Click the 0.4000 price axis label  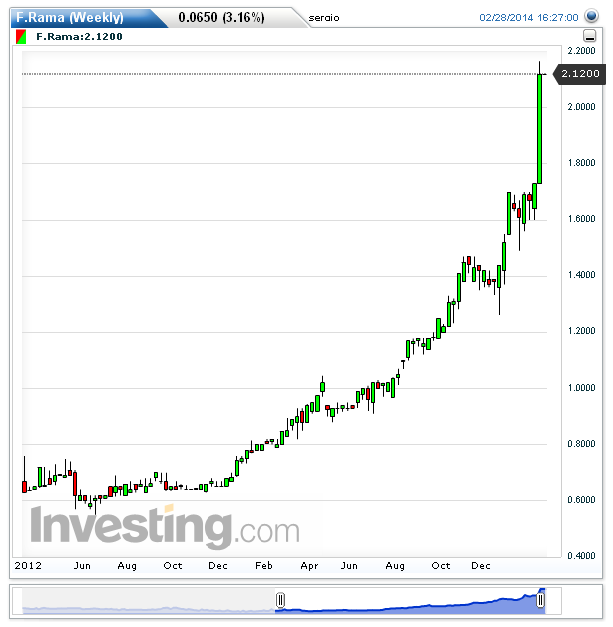click(581, 555)
